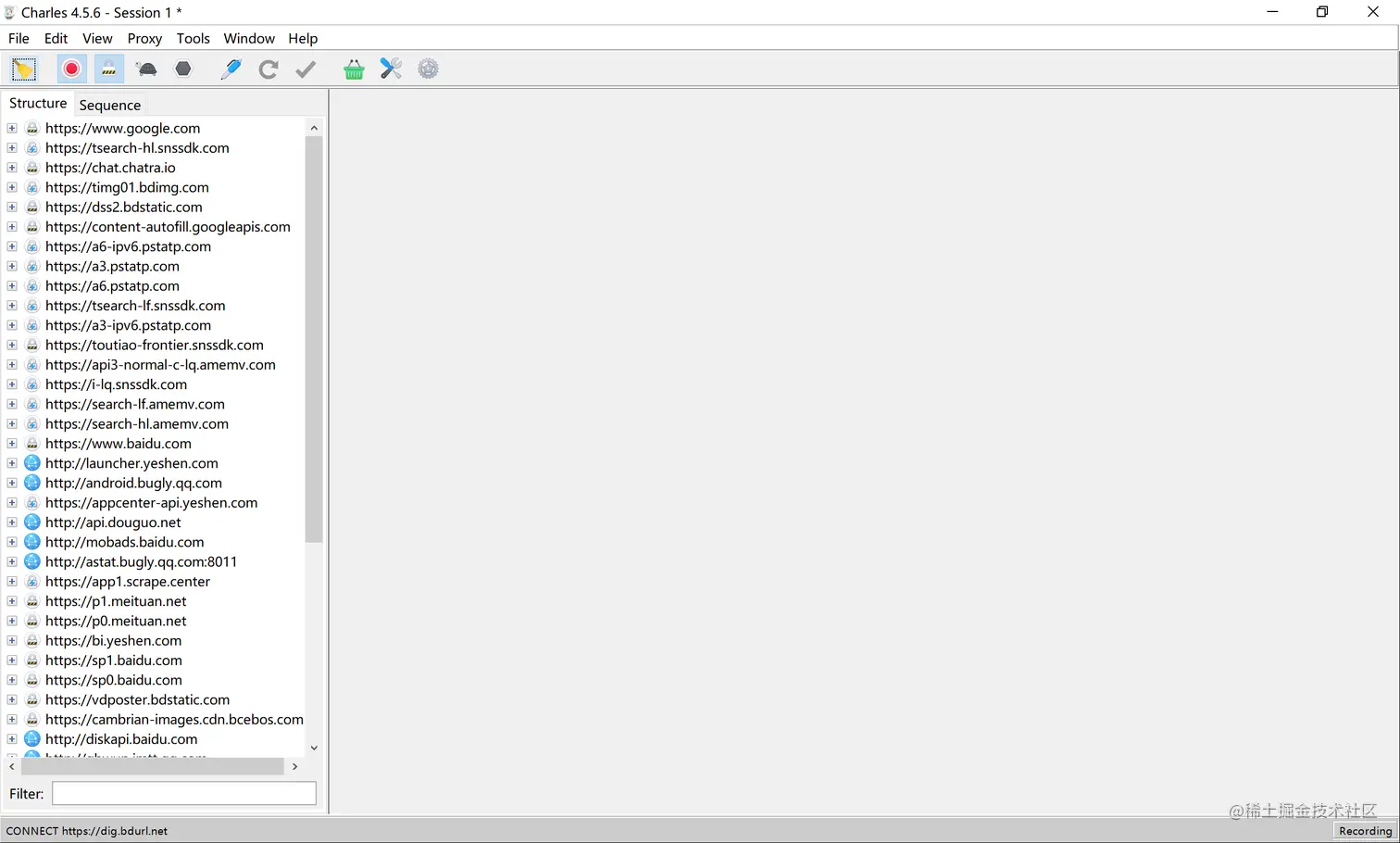Click the globe icon of mobads.baidu.com
This screenshot has height=843, width=1400.
point(32,542)
